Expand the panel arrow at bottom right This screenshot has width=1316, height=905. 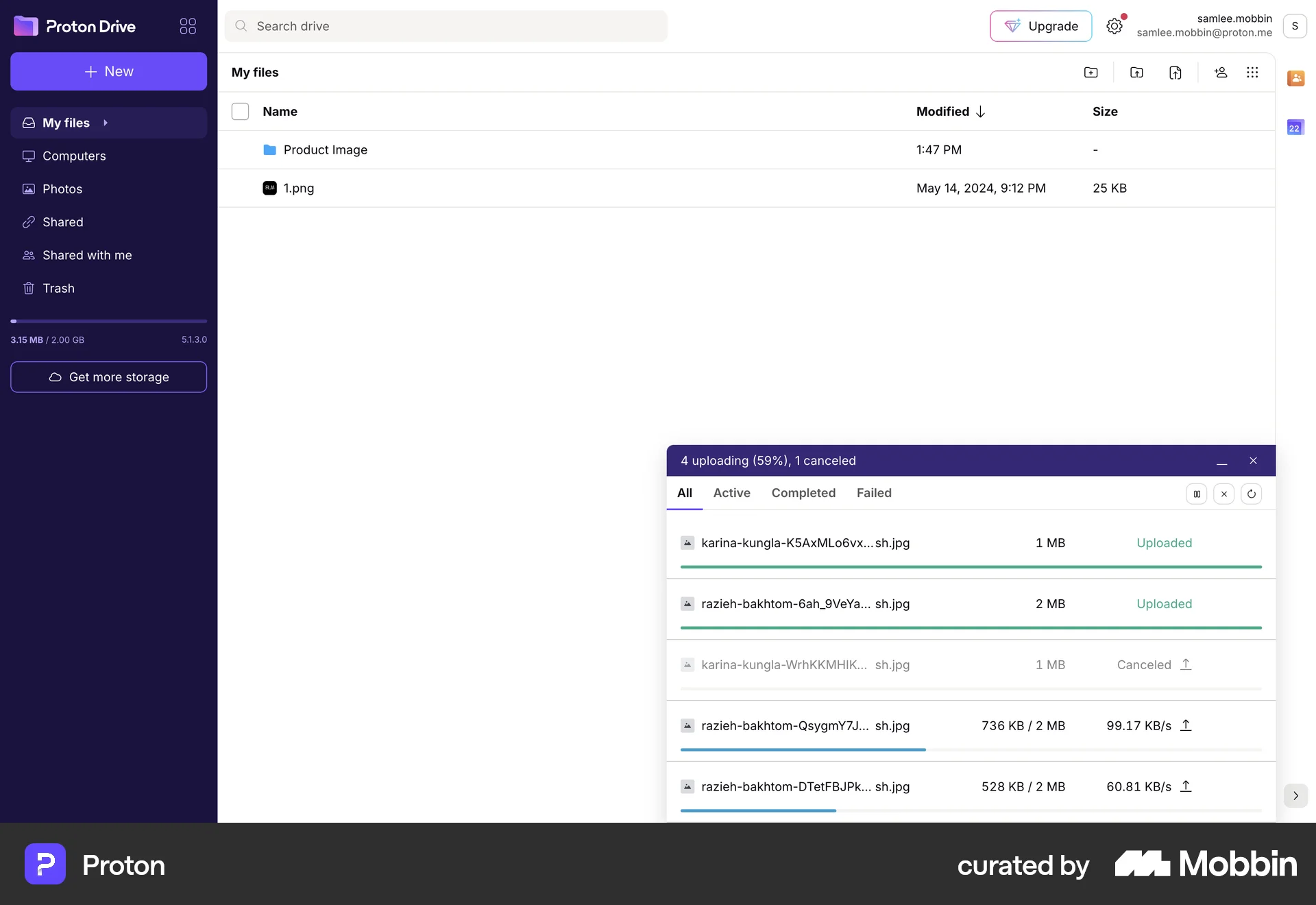pos(1295,796)
